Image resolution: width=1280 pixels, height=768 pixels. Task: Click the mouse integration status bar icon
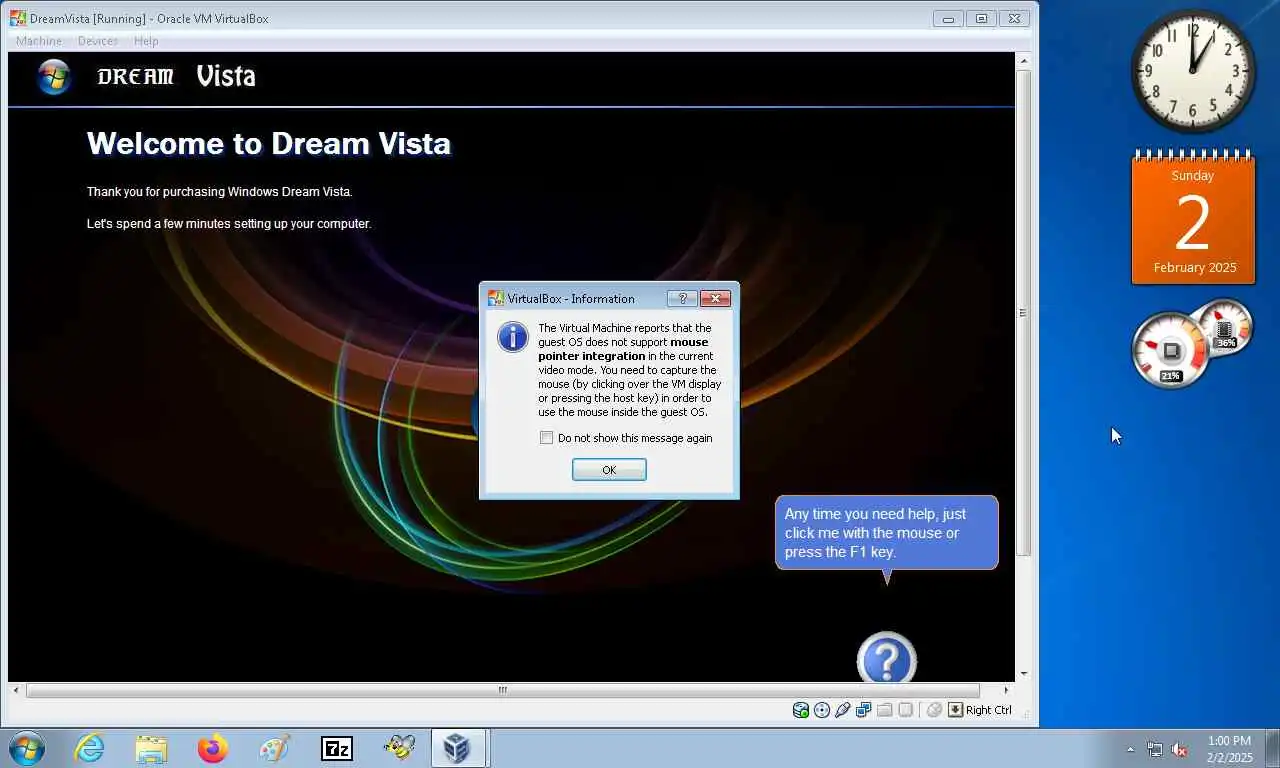pos(934,710)
